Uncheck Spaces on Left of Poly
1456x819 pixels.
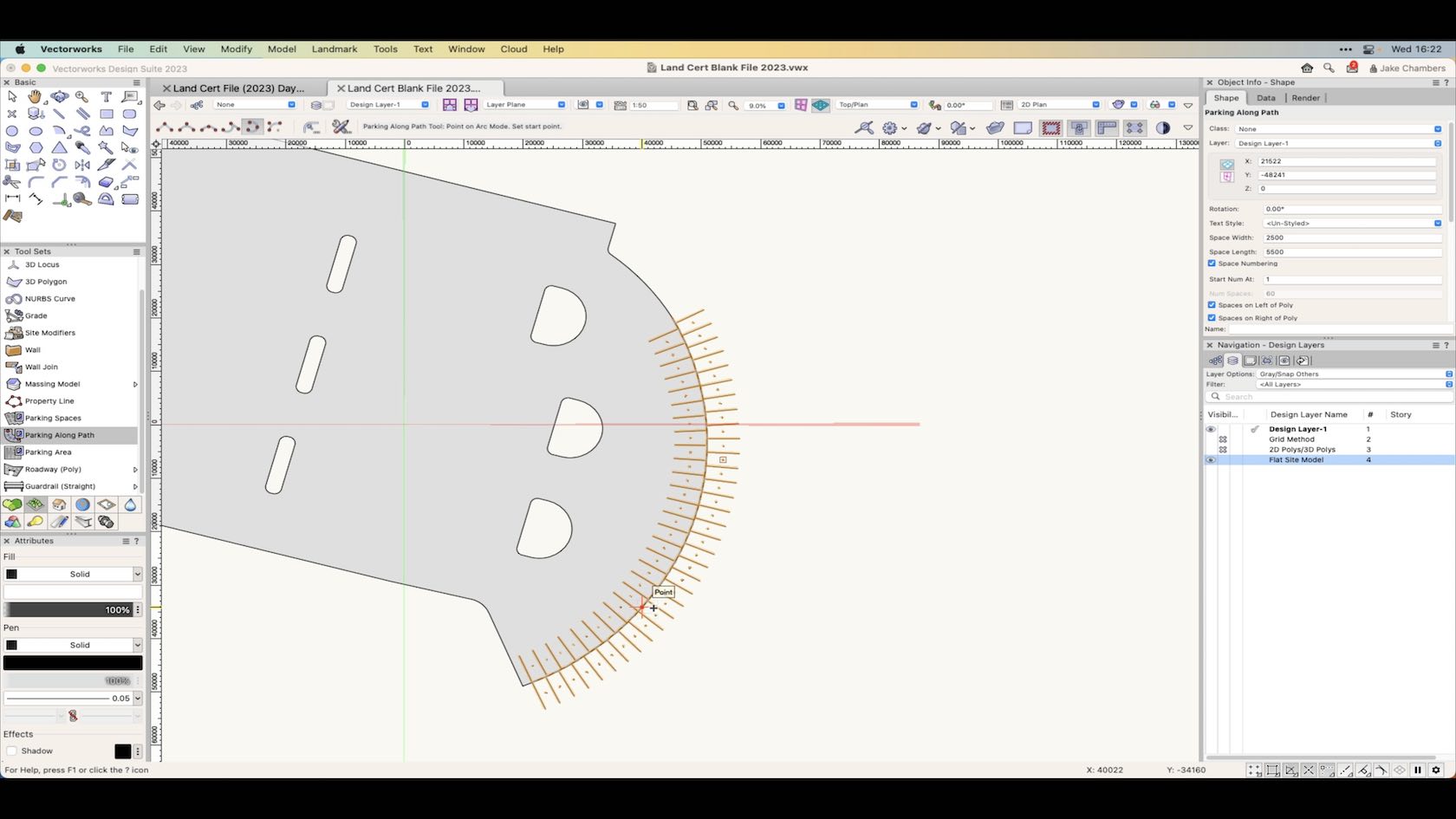pos(1212,305)
